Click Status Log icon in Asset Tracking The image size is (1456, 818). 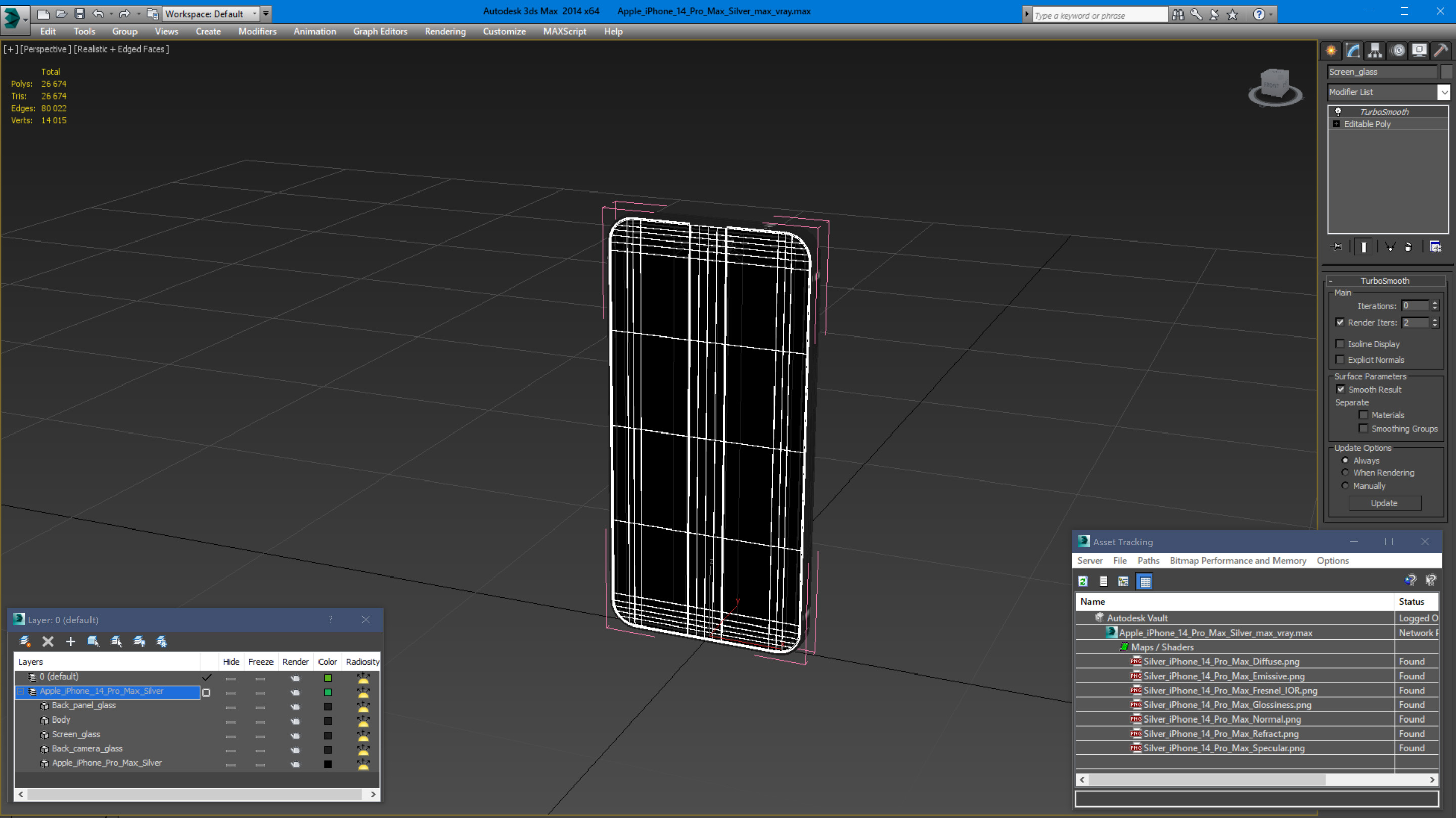coord(1103,582)
